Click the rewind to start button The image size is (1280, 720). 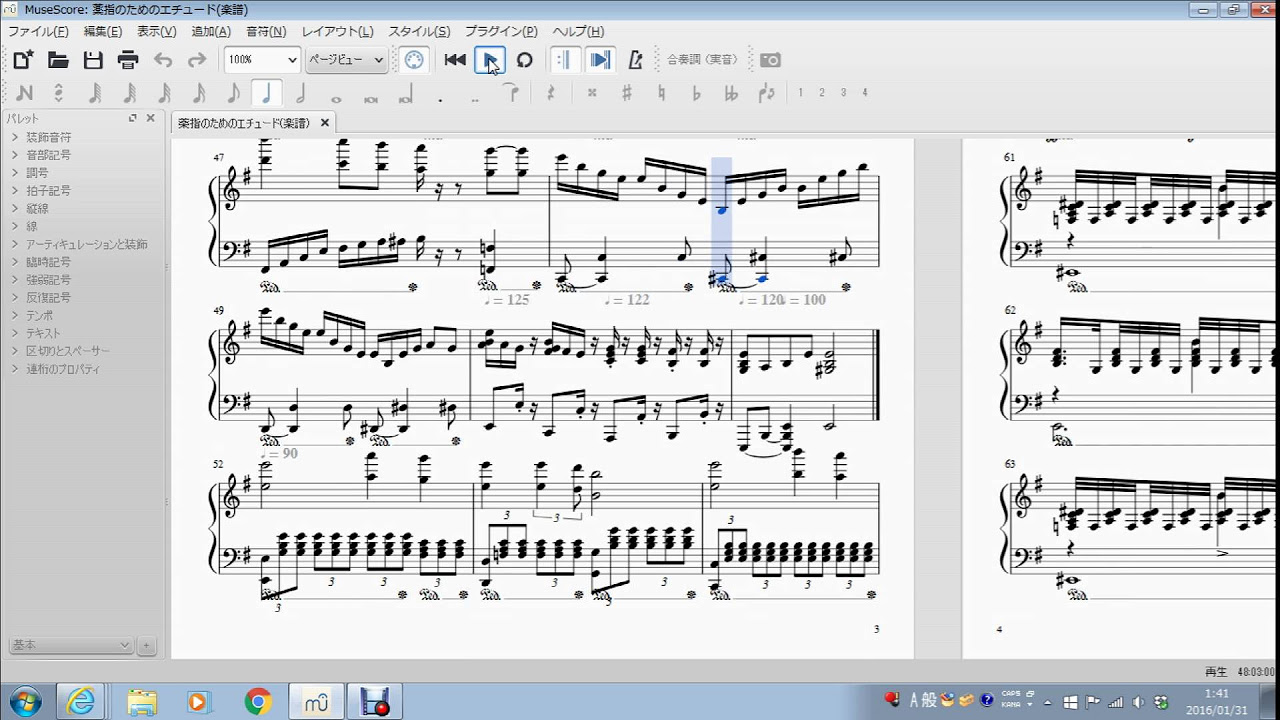(x=455, y=60)
